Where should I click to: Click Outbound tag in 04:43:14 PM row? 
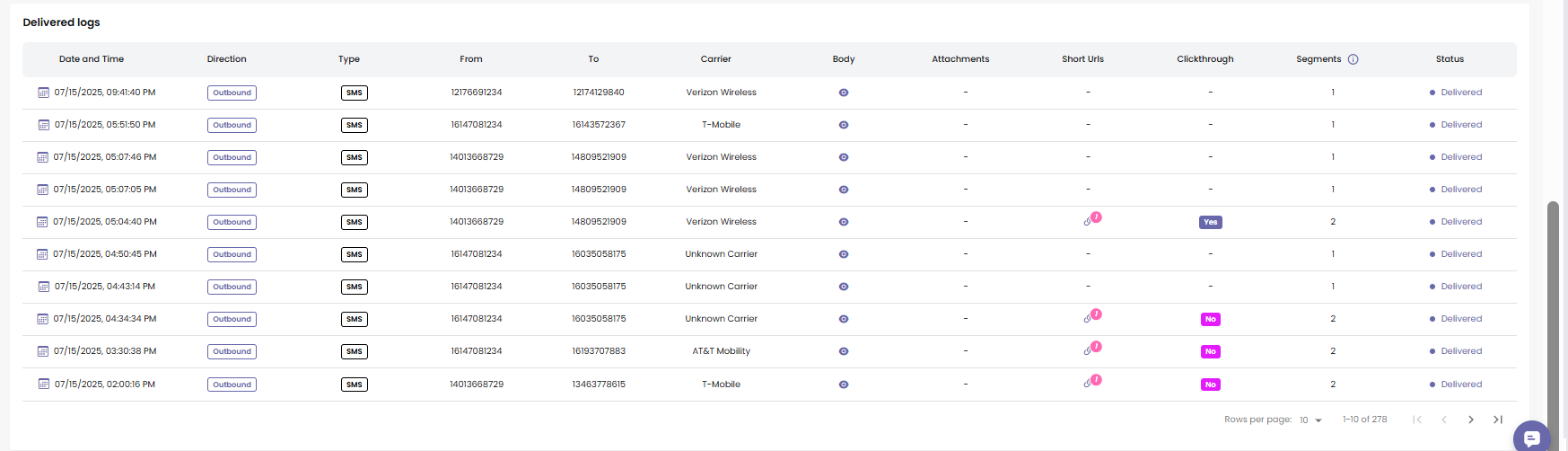[232, 287]
